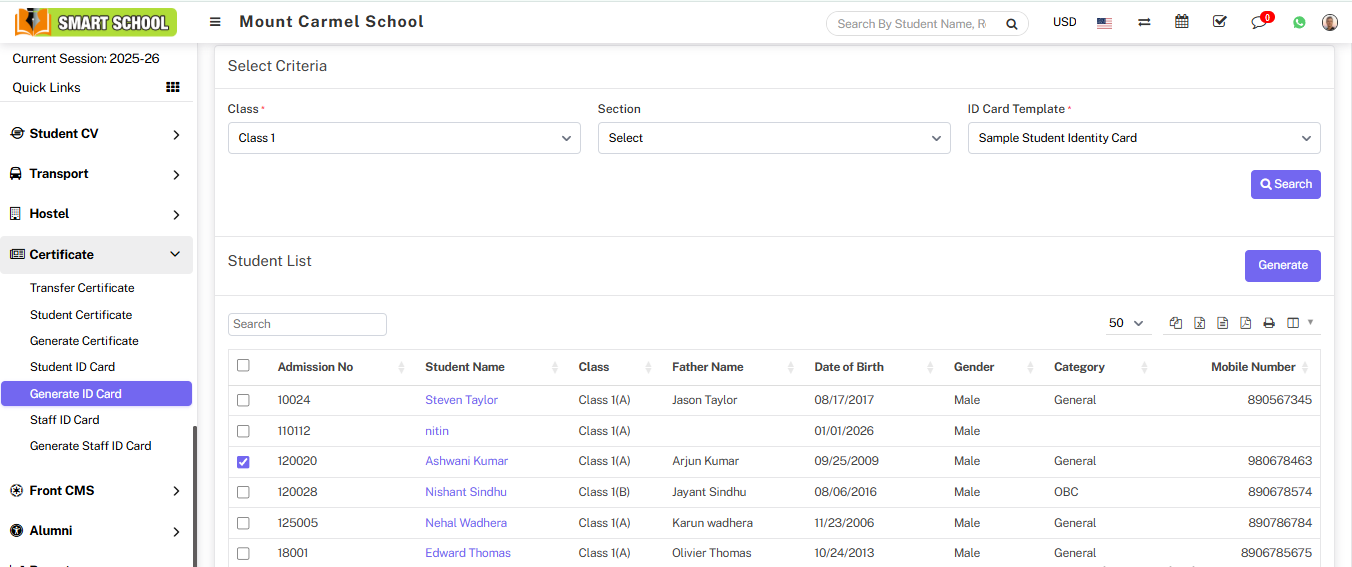Open the Class dropdown
This screenshot has height=567, width=1352.
coord(404,138)
